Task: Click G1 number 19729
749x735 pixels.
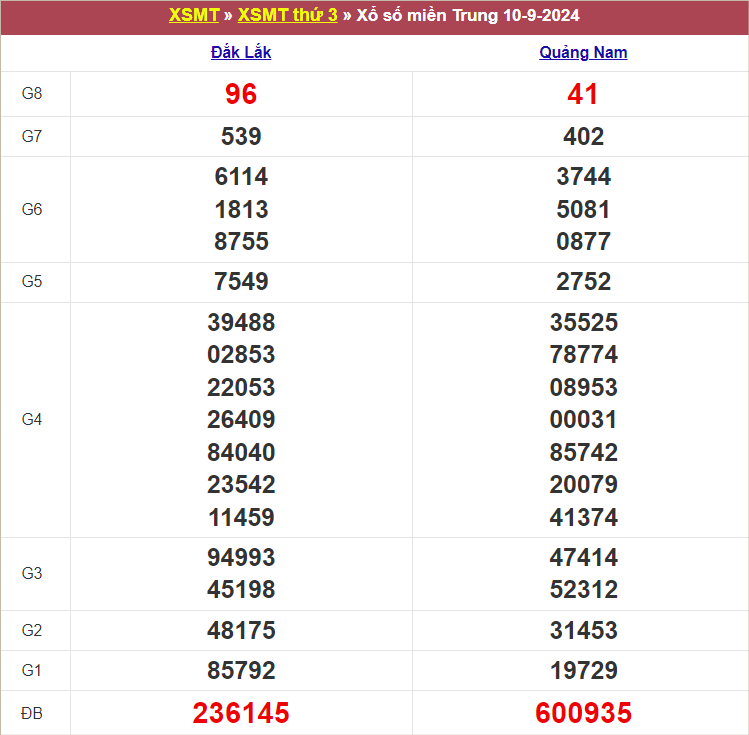Action: [x=583, y=671]
